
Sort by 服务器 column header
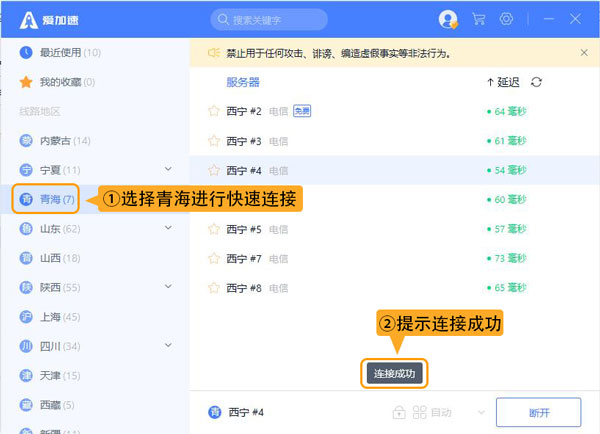(243, 82)
